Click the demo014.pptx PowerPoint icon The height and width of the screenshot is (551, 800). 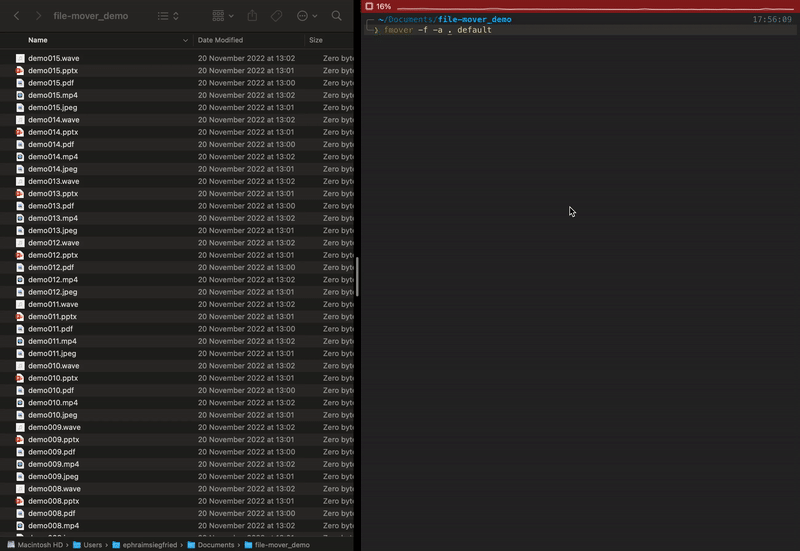pyautogui.click(x=20, y=132)
